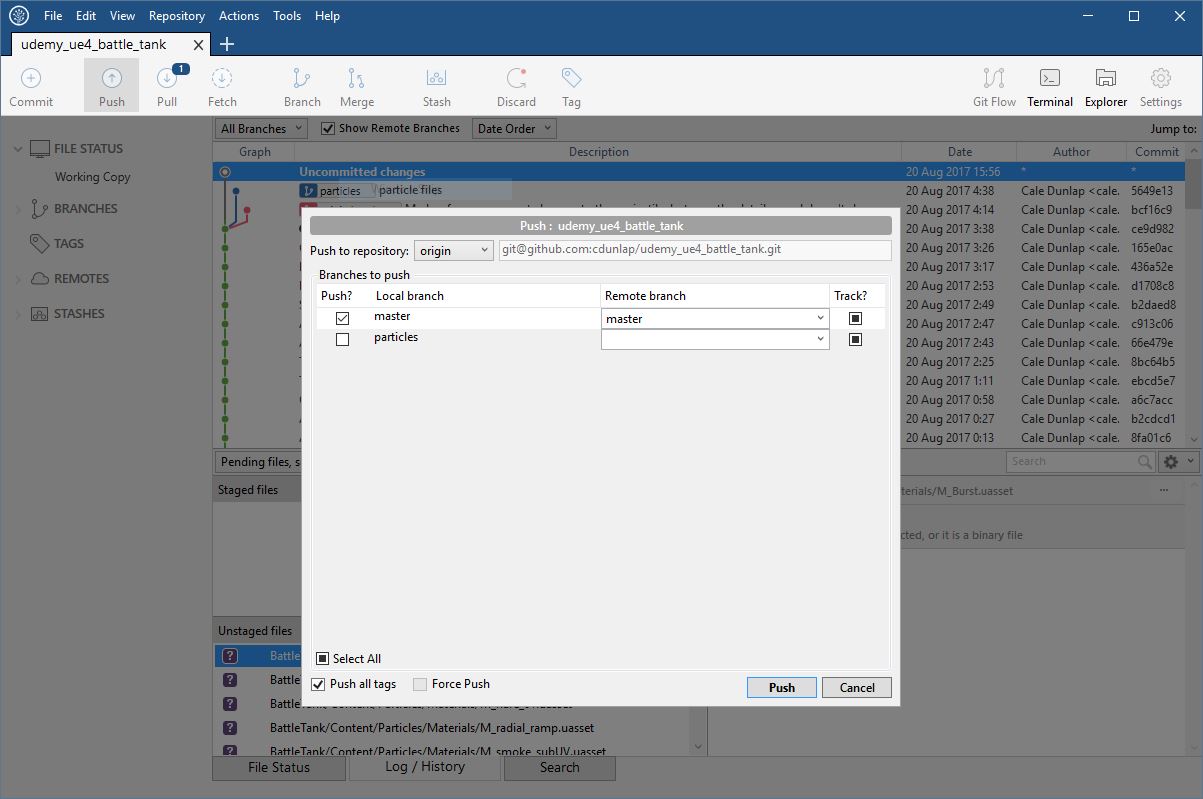The height and width of the screenshot is (799, 1203).
Task: Toggle tracking for master branch
Action: (855, 318)
